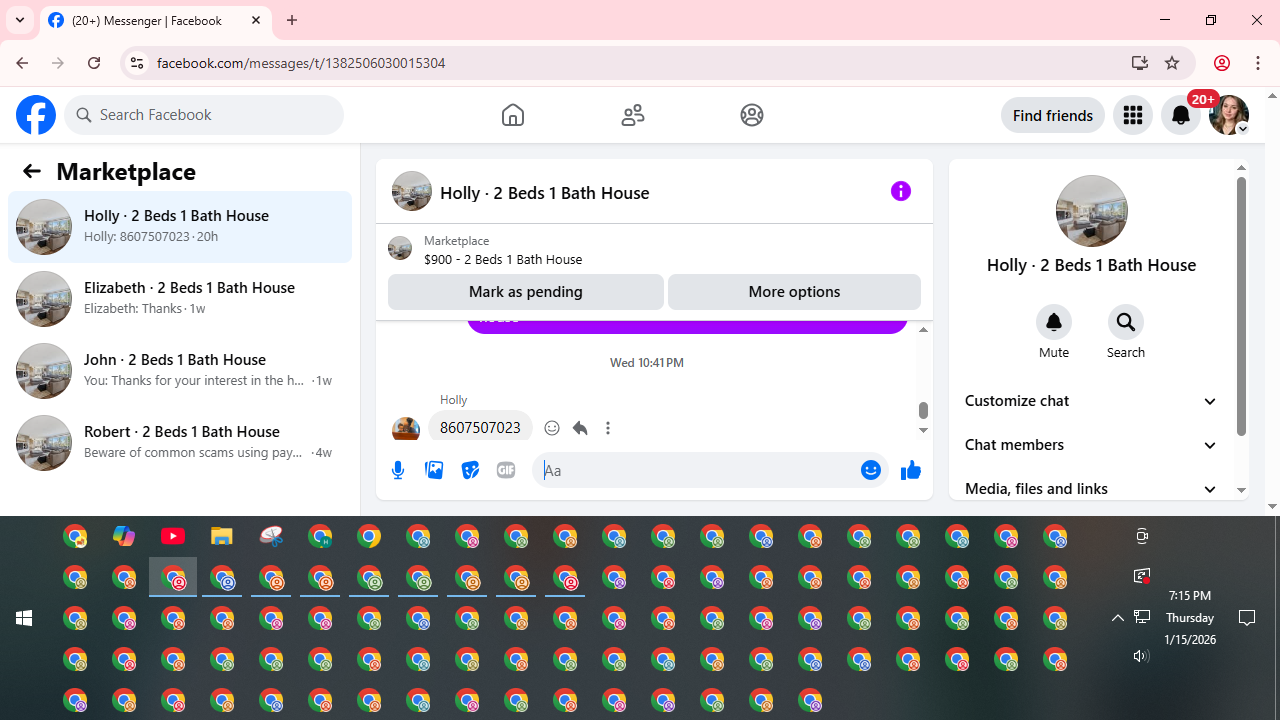
Task: Expand Customize chat section
Action: [1091, 401]
